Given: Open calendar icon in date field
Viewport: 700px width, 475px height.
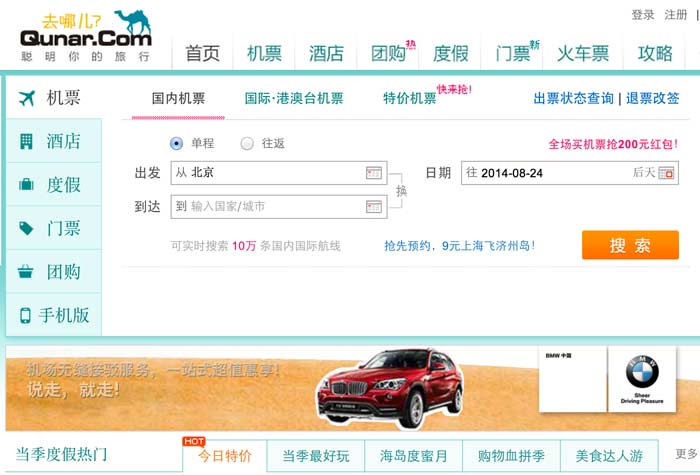Looking at the screenshot, I should tap(666, 173).
